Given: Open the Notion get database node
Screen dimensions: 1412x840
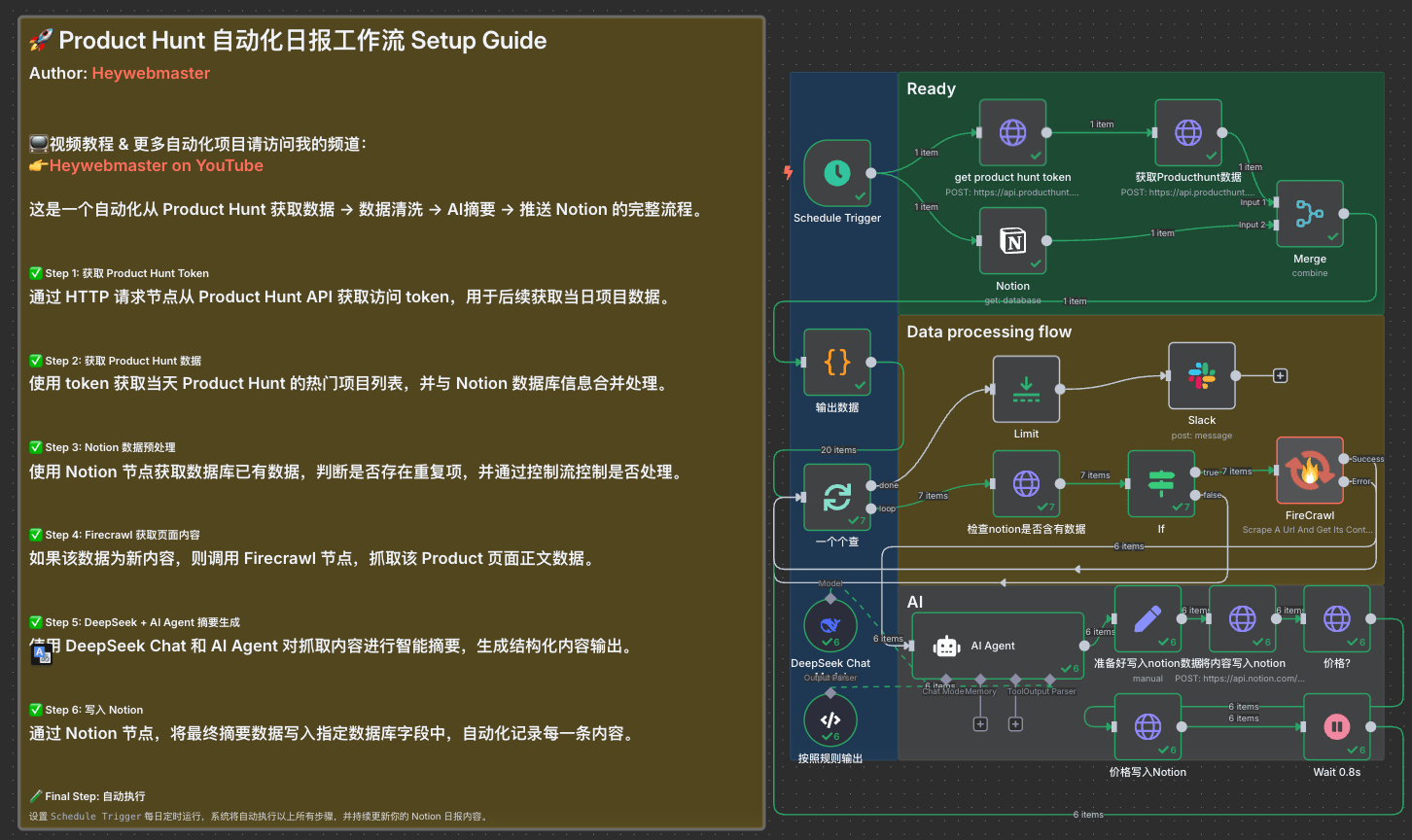Looking at the screenshot, I should (x=1012, y=240).
